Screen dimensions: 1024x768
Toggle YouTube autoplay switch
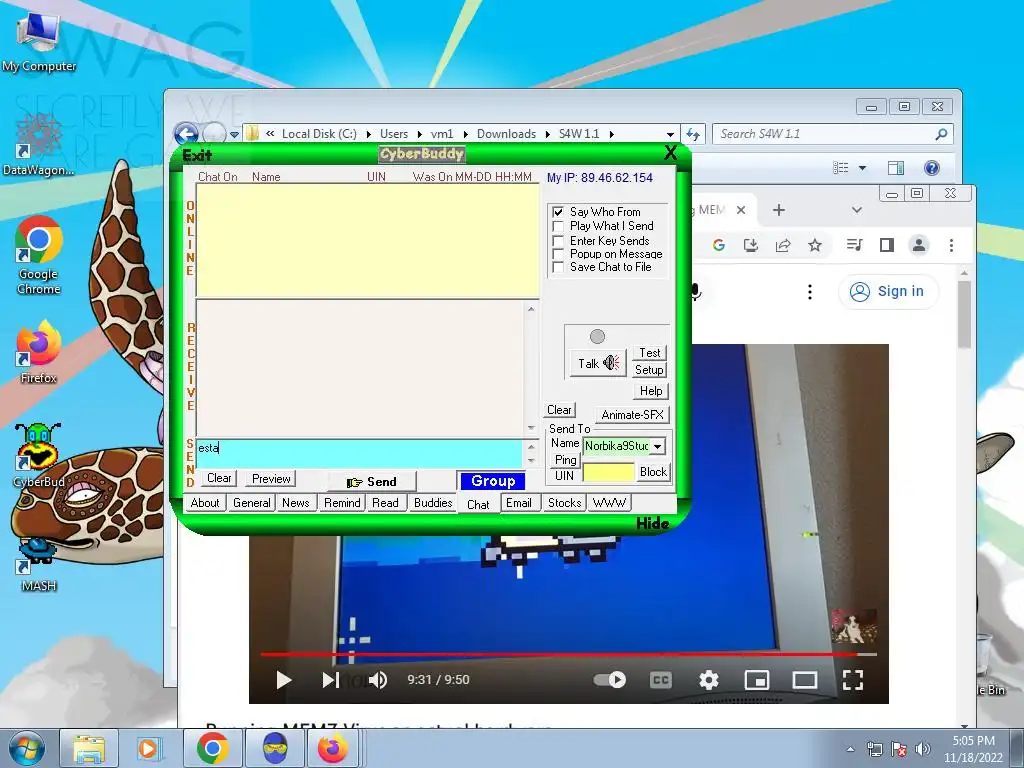[x=609, y=680]
